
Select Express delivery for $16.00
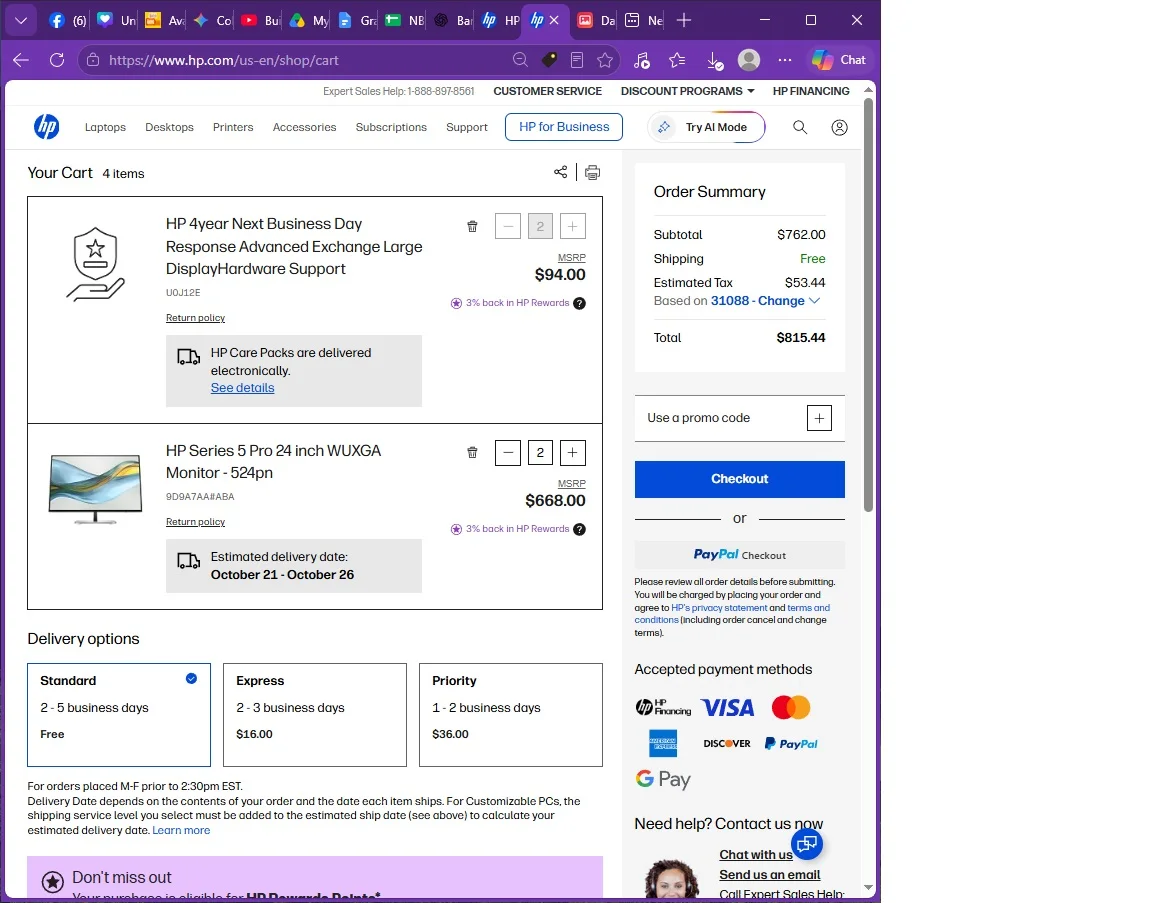[x=314, y=715]
